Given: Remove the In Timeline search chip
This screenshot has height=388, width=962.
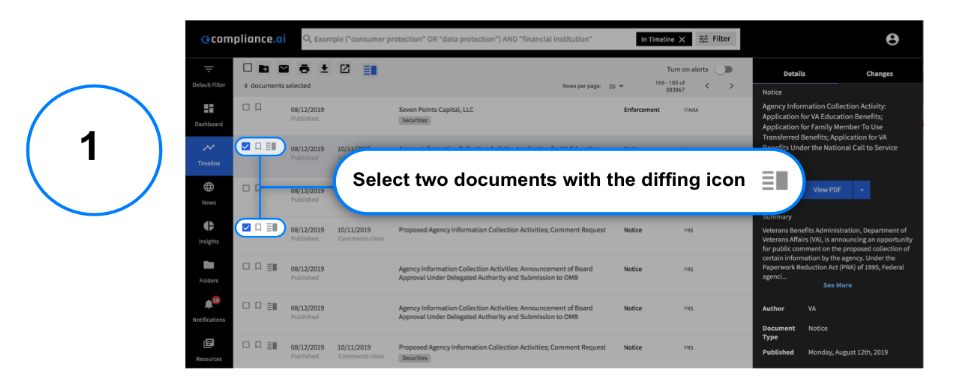Looking at the screenshot, I should point(682,39).
